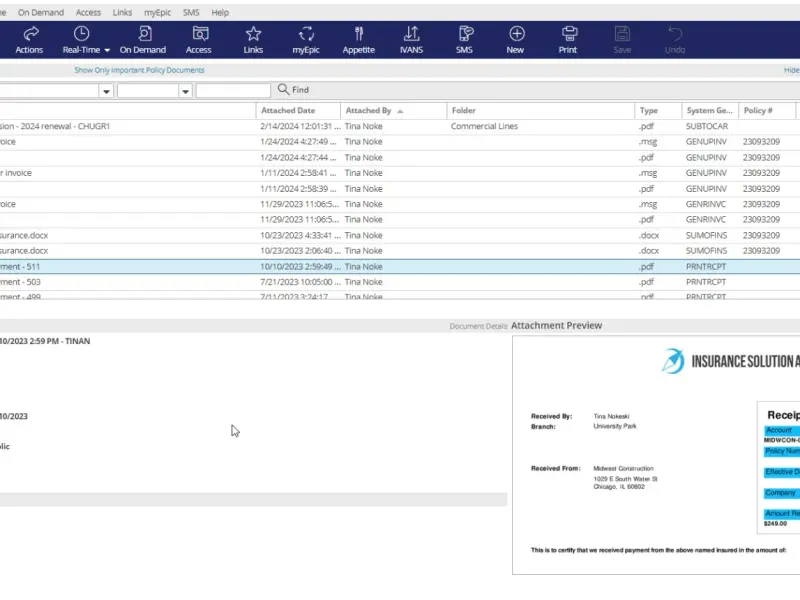Open the second filter dropdown arrow
The image size is (800, 600).
pyautogui.click(x=185, y=91)
